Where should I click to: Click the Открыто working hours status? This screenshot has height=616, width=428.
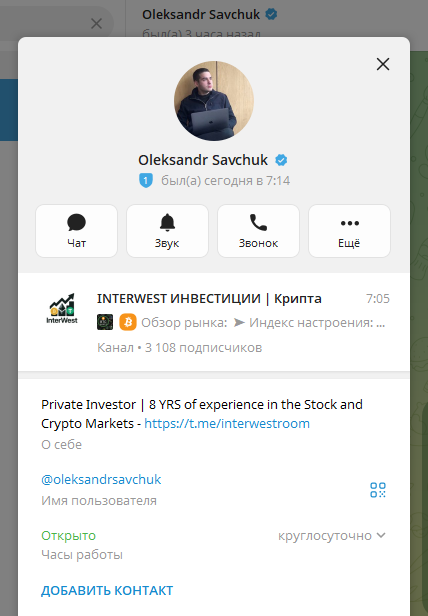coord(68,535)
